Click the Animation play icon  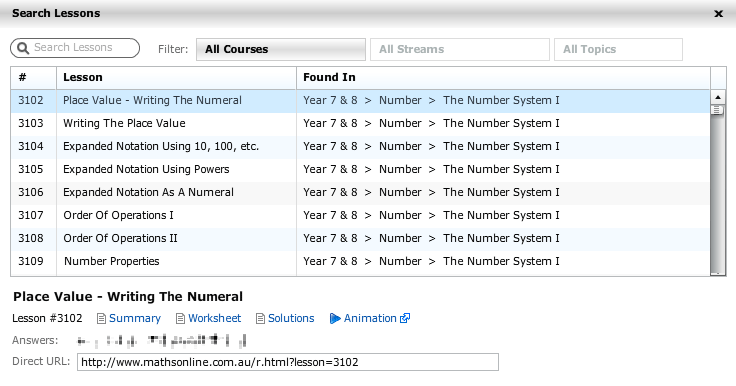click(335, 319)
